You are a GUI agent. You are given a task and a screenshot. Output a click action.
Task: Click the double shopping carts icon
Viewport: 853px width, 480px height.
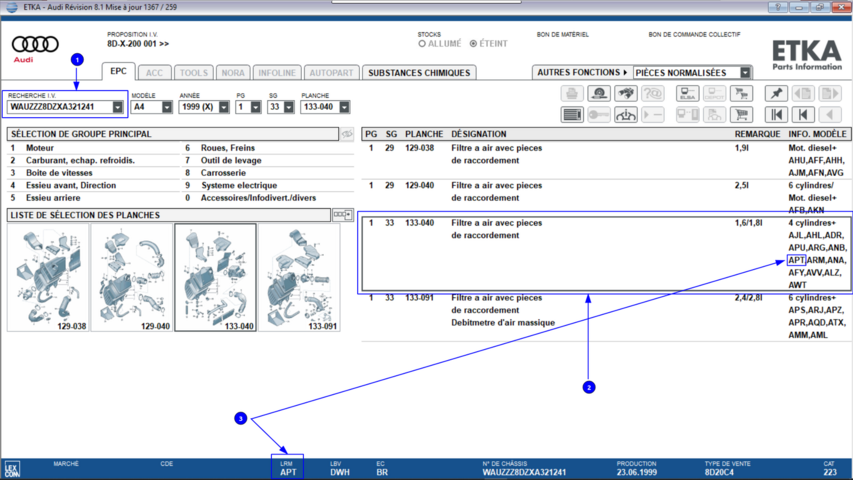pyautogui.click(x=741, y=94)
